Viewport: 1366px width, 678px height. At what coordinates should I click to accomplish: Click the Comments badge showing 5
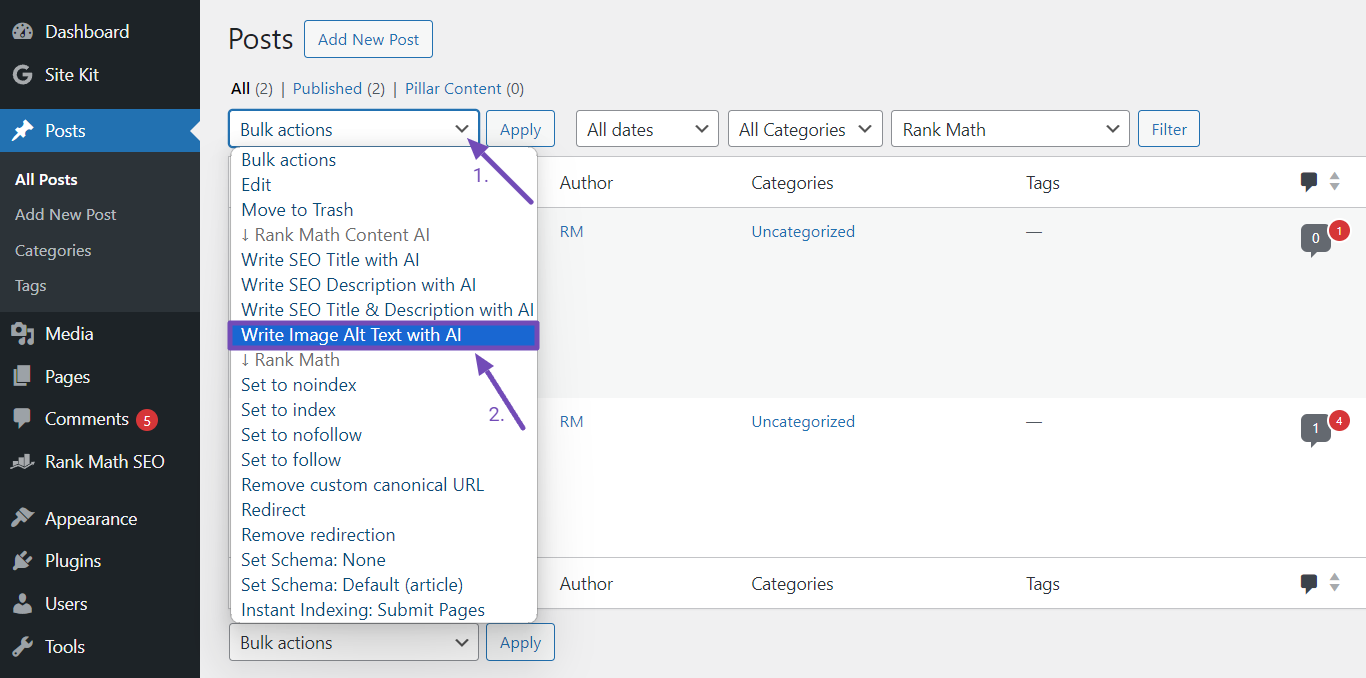[147, 420]
